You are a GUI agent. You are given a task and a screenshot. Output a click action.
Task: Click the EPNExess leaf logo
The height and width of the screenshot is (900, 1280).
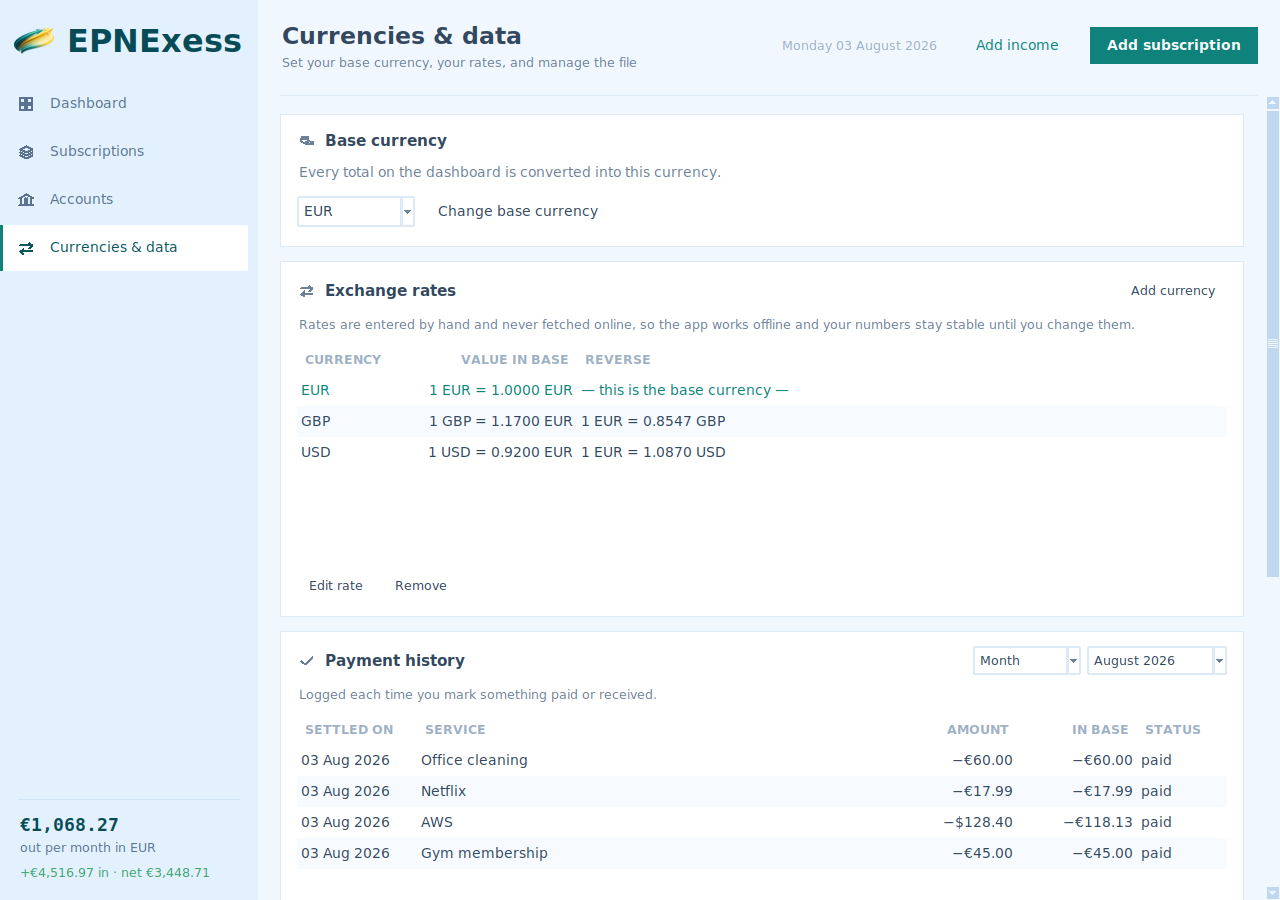34,41
